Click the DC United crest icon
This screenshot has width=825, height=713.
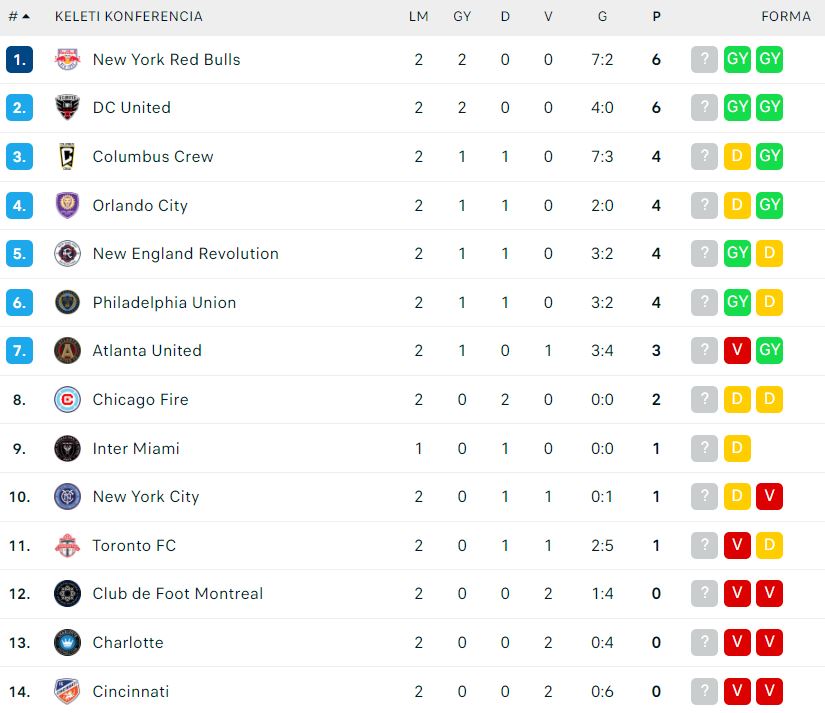(x=67, y=108)
